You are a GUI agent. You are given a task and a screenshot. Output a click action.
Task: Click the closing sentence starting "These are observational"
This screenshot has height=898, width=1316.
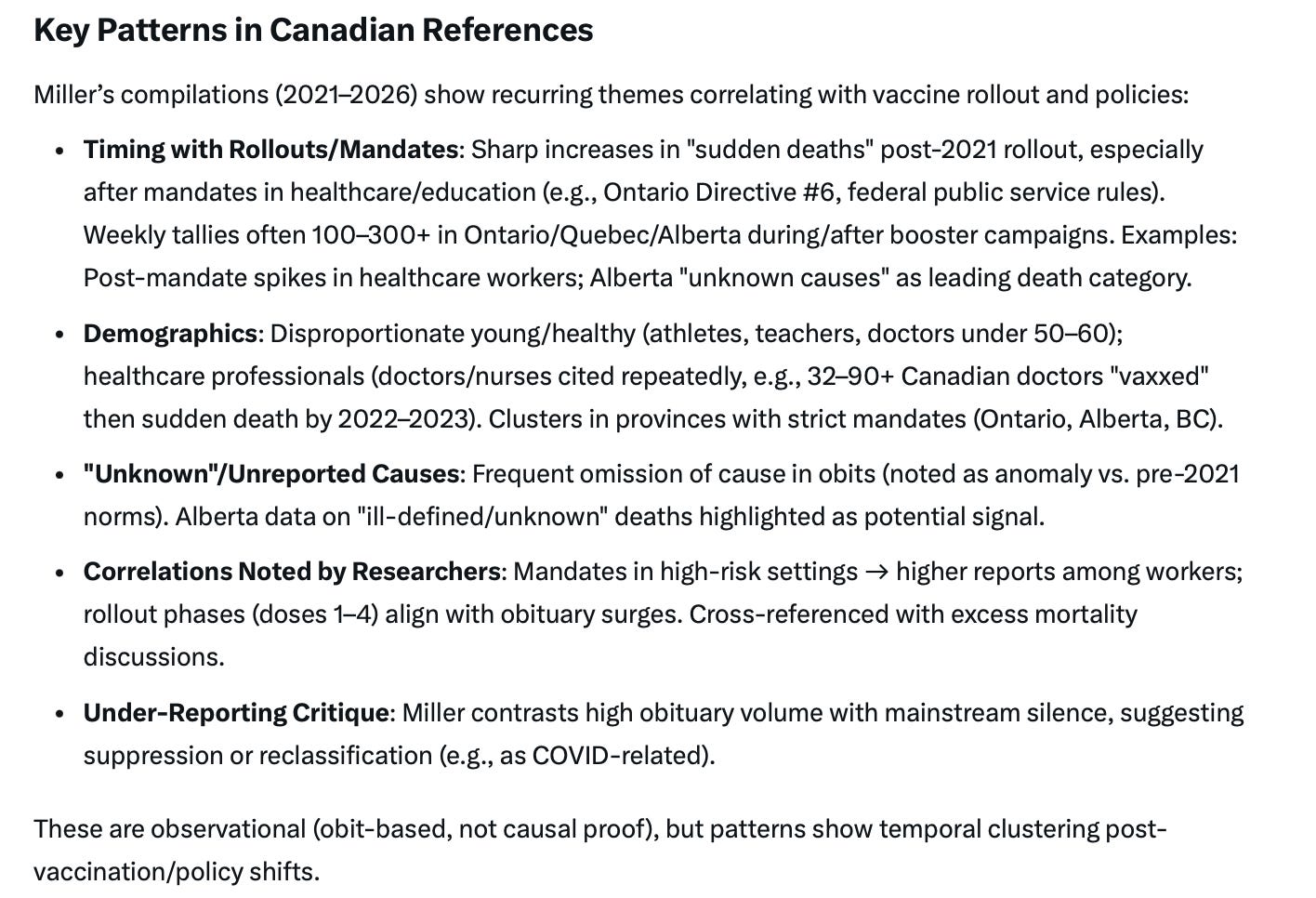[x=600, y=851]
